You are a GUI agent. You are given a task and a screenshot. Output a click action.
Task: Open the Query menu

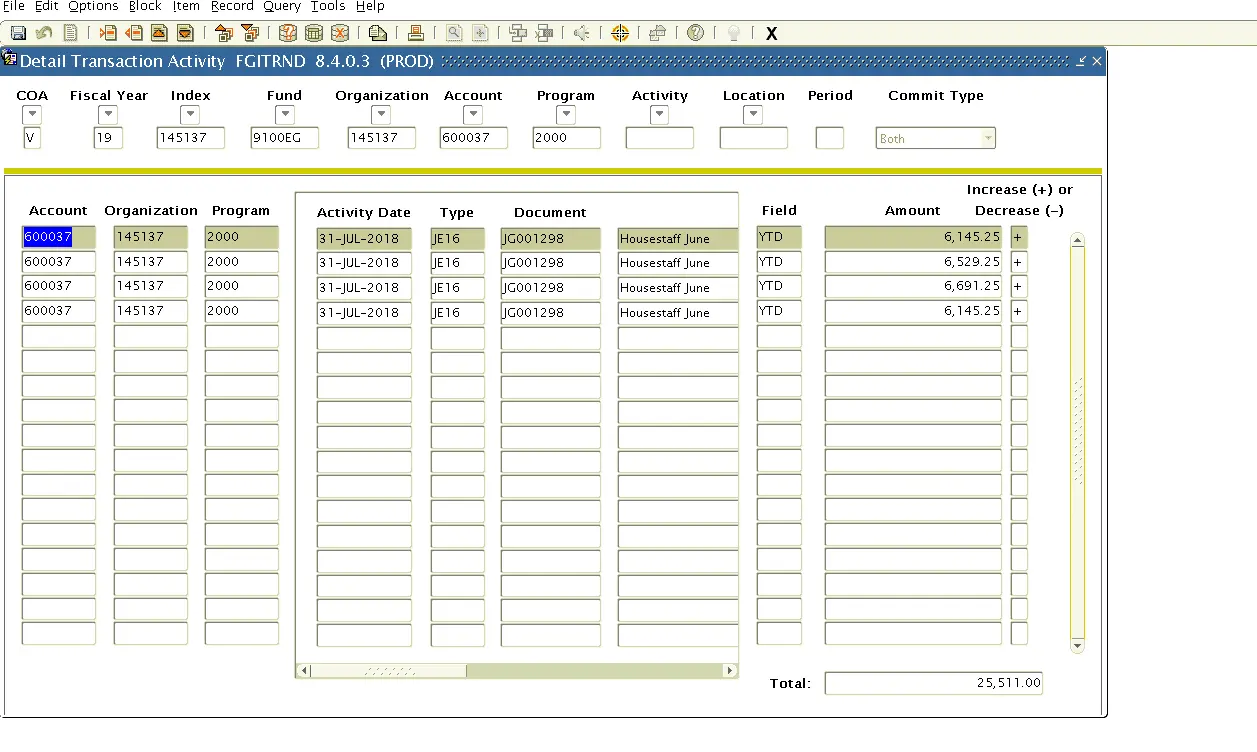282,6
